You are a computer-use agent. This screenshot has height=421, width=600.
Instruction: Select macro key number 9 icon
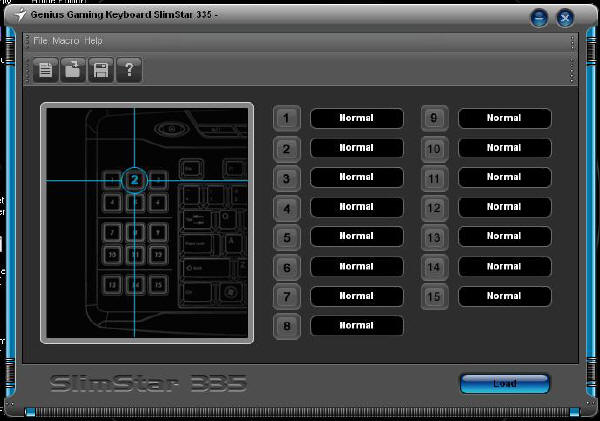(434, 119)
